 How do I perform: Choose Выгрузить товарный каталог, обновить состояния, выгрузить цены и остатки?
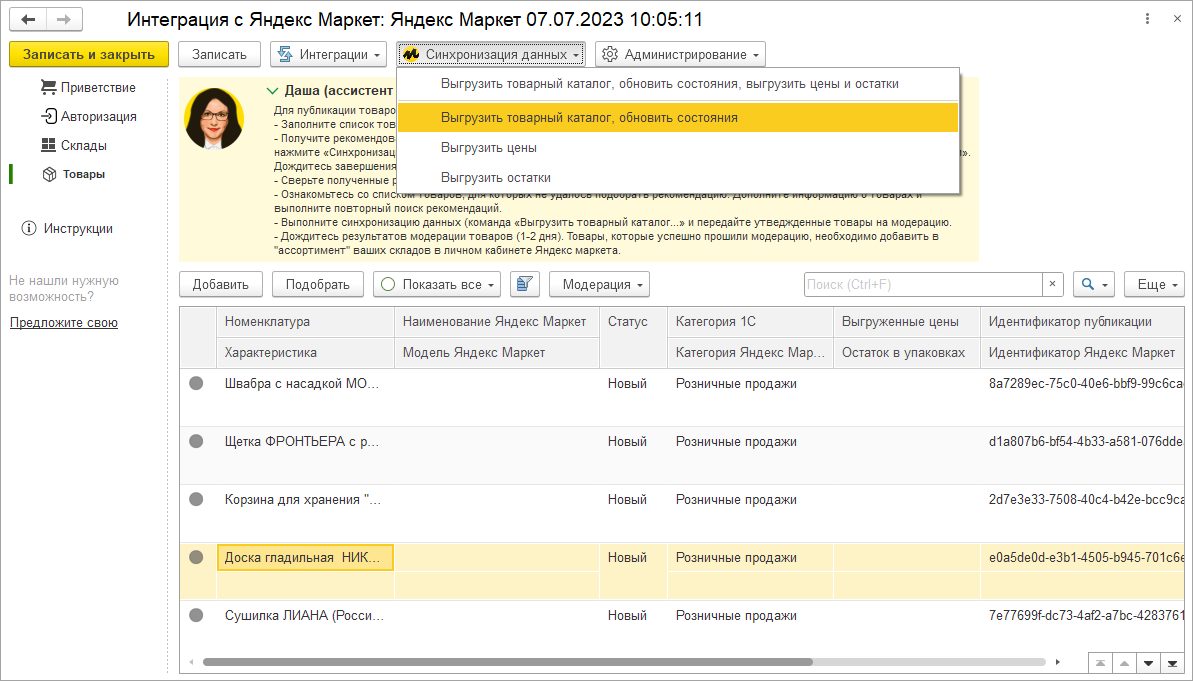tap(677, 84)
